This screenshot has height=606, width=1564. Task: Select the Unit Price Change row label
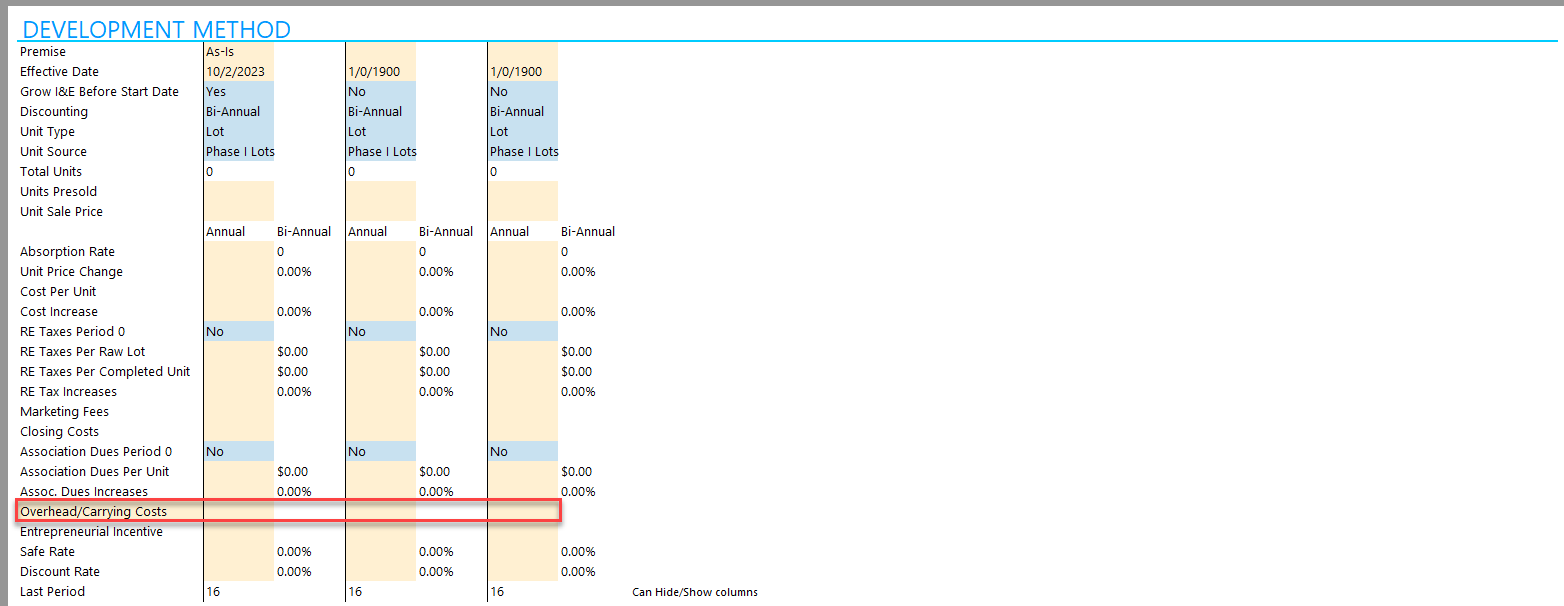(x=71, y=271)
